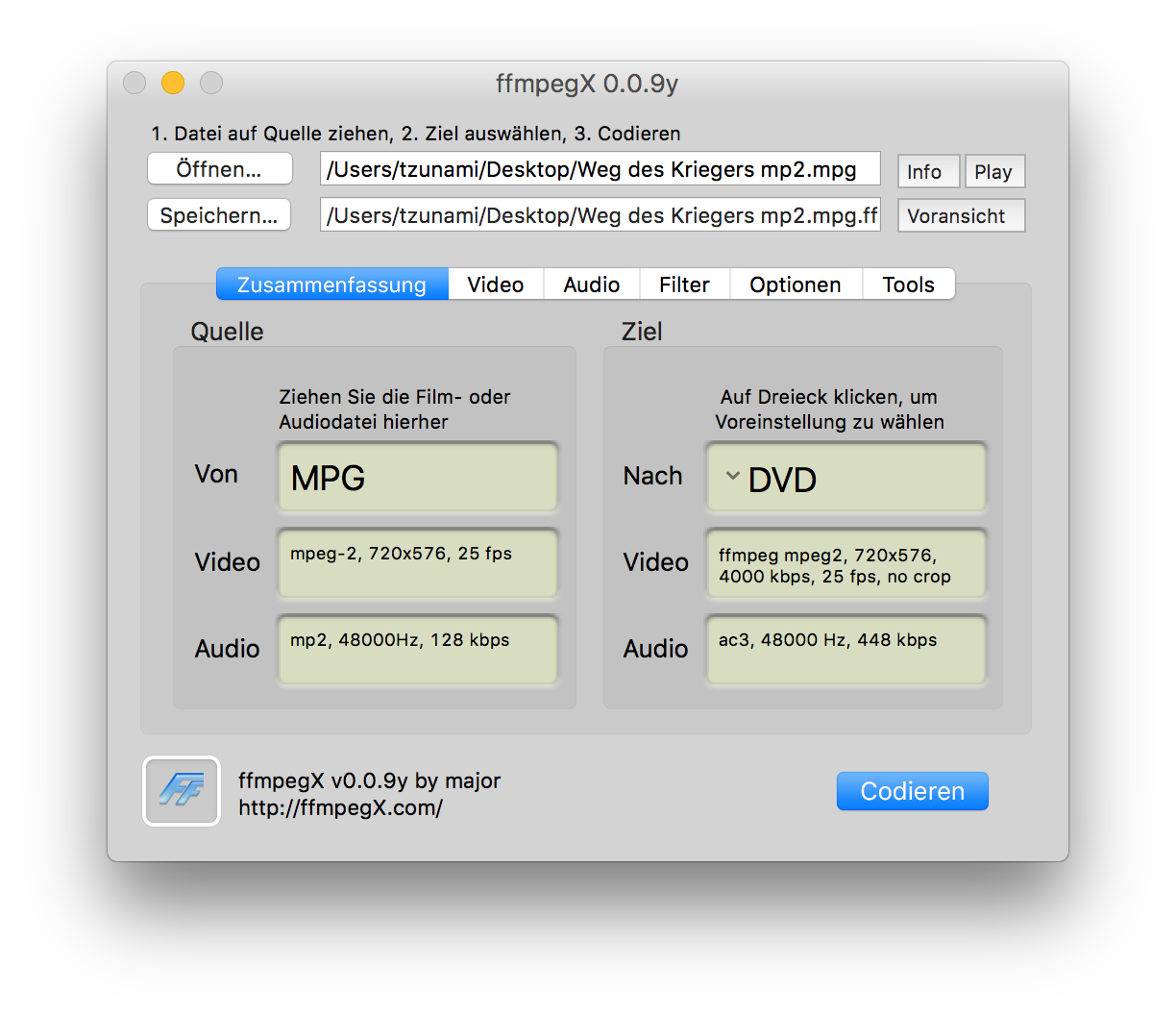Select target video text 'ffmpeg mpeg2, 720x576'
1176x1015 pixels.
pos(827,556)
